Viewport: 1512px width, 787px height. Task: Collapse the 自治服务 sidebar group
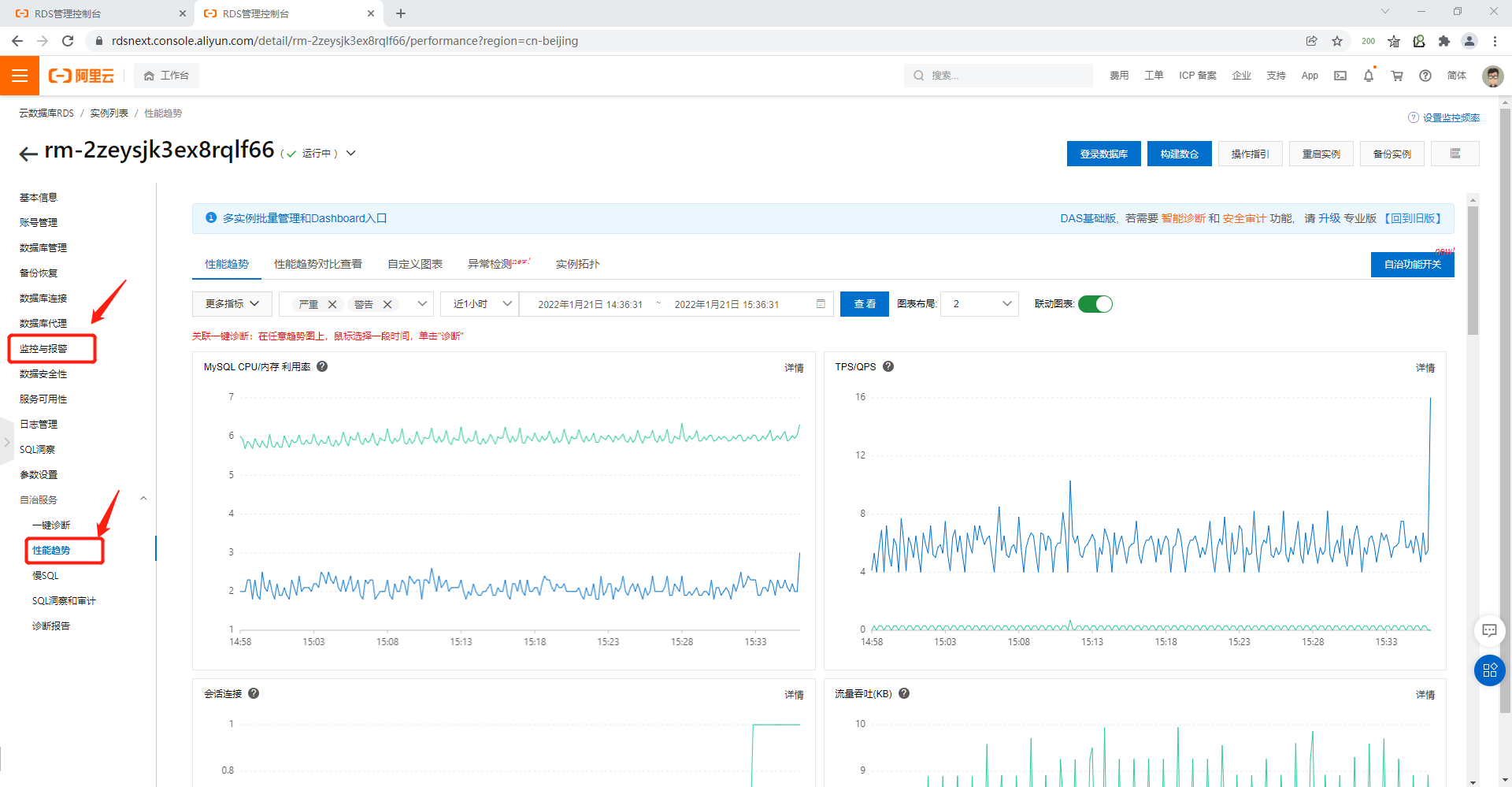[x=143, y=499]
